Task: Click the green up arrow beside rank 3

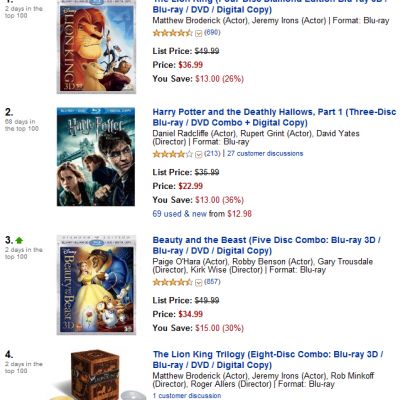Action: 19,240
